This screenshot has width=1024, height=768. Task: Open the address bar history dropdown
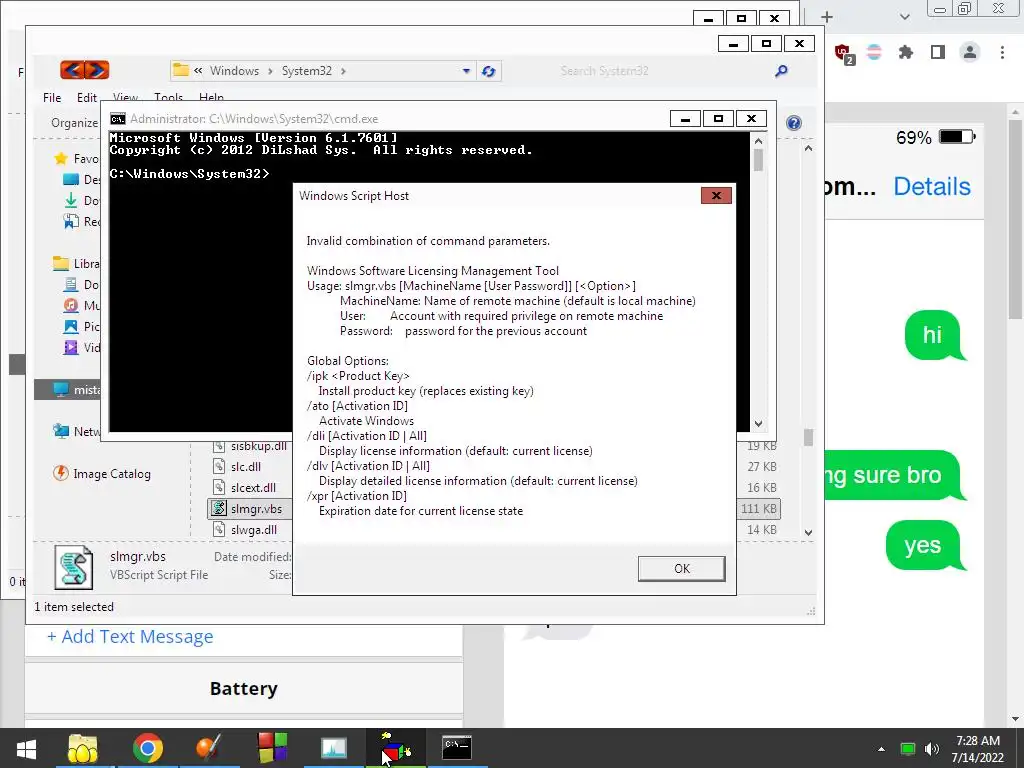[466, 71]
